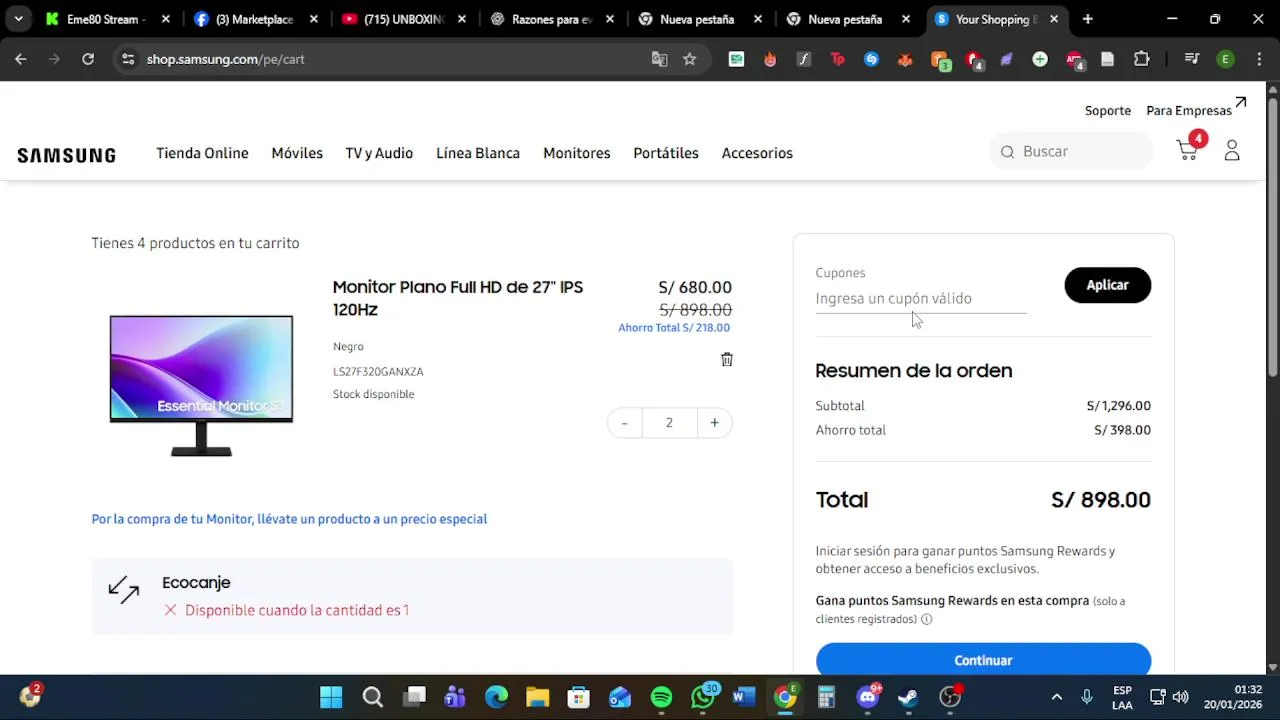The image size is (1280, 720).
Task: Click the Buscar search field
Action: [x=1071, y=151]
